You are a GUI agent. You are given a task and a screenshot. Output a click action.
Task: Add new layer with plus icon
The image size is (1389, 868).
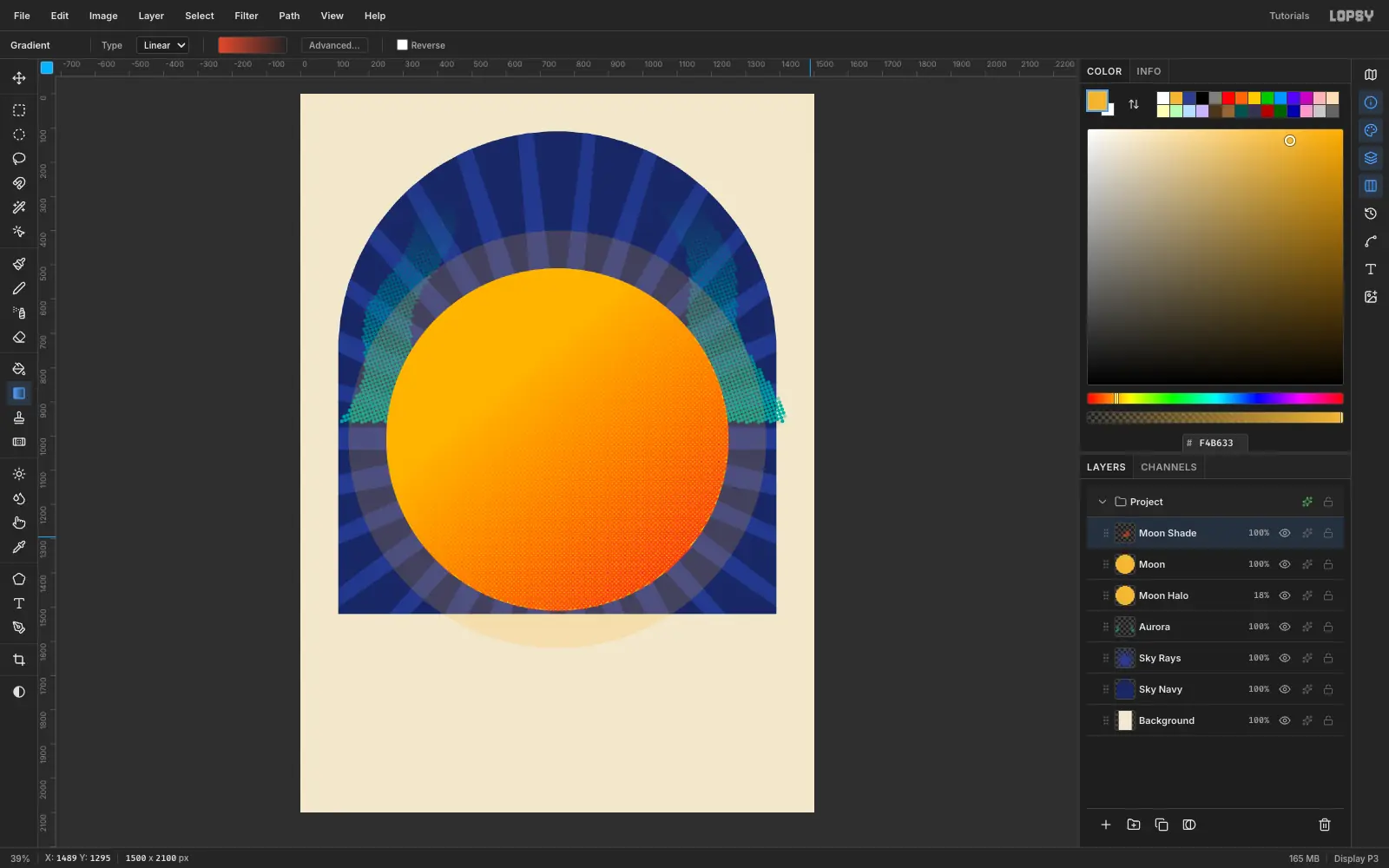pos(1106,825)
